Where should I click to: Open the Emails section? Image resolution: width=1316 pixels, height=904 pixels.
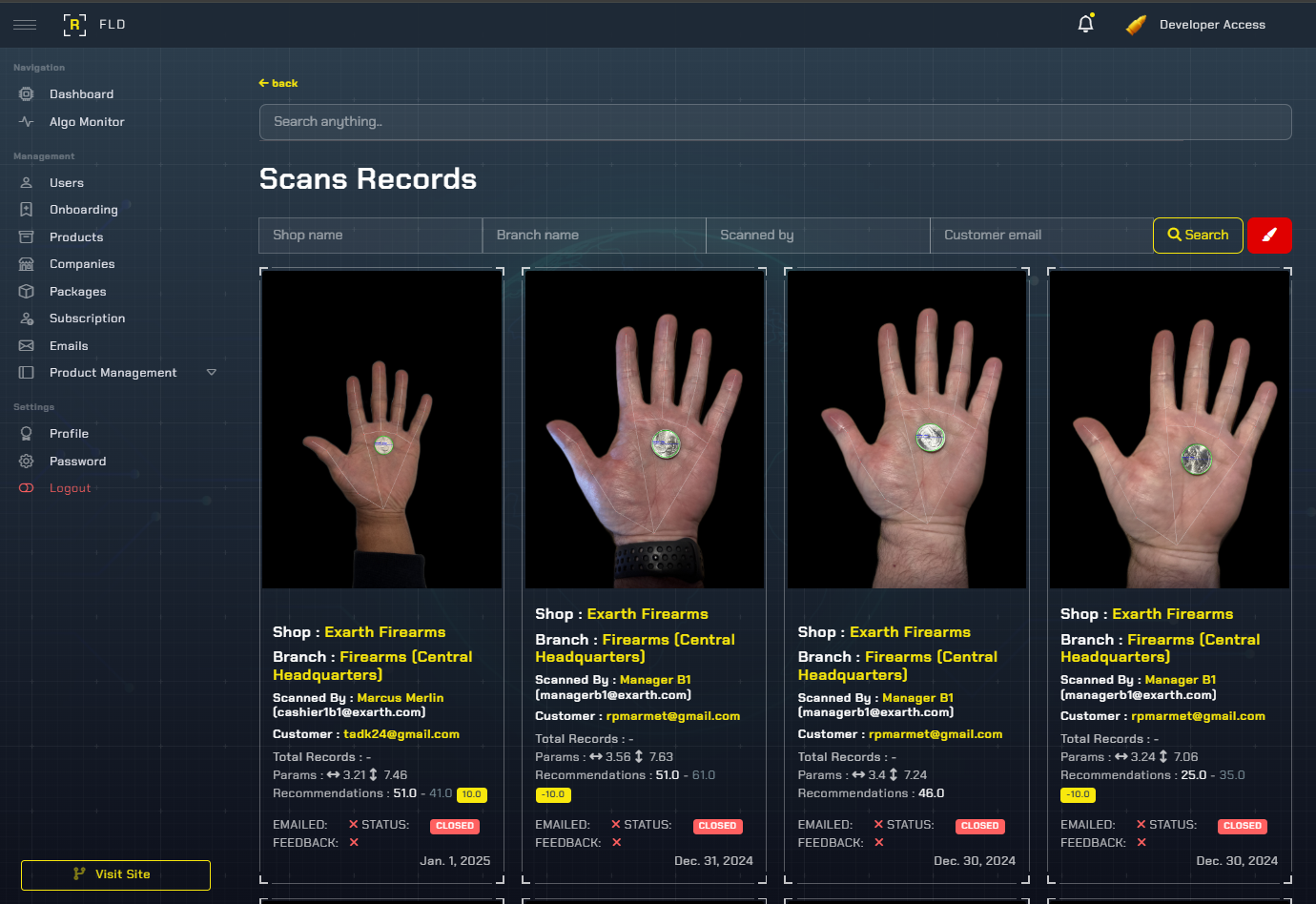point(69,346)
